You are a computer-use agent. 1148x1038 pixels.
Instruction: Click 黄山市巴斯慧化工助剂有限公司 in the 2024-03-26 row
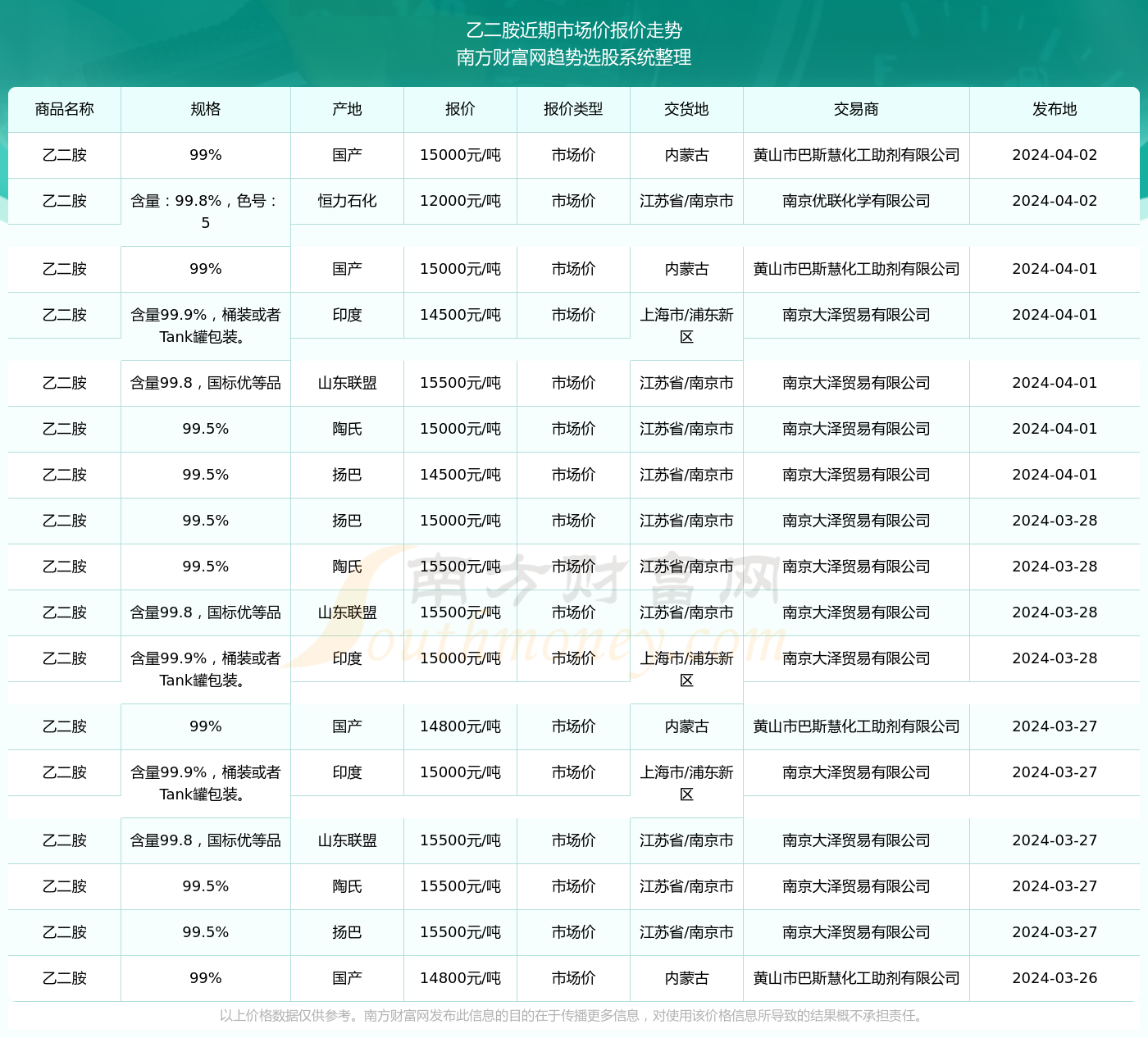click(856, 978)
